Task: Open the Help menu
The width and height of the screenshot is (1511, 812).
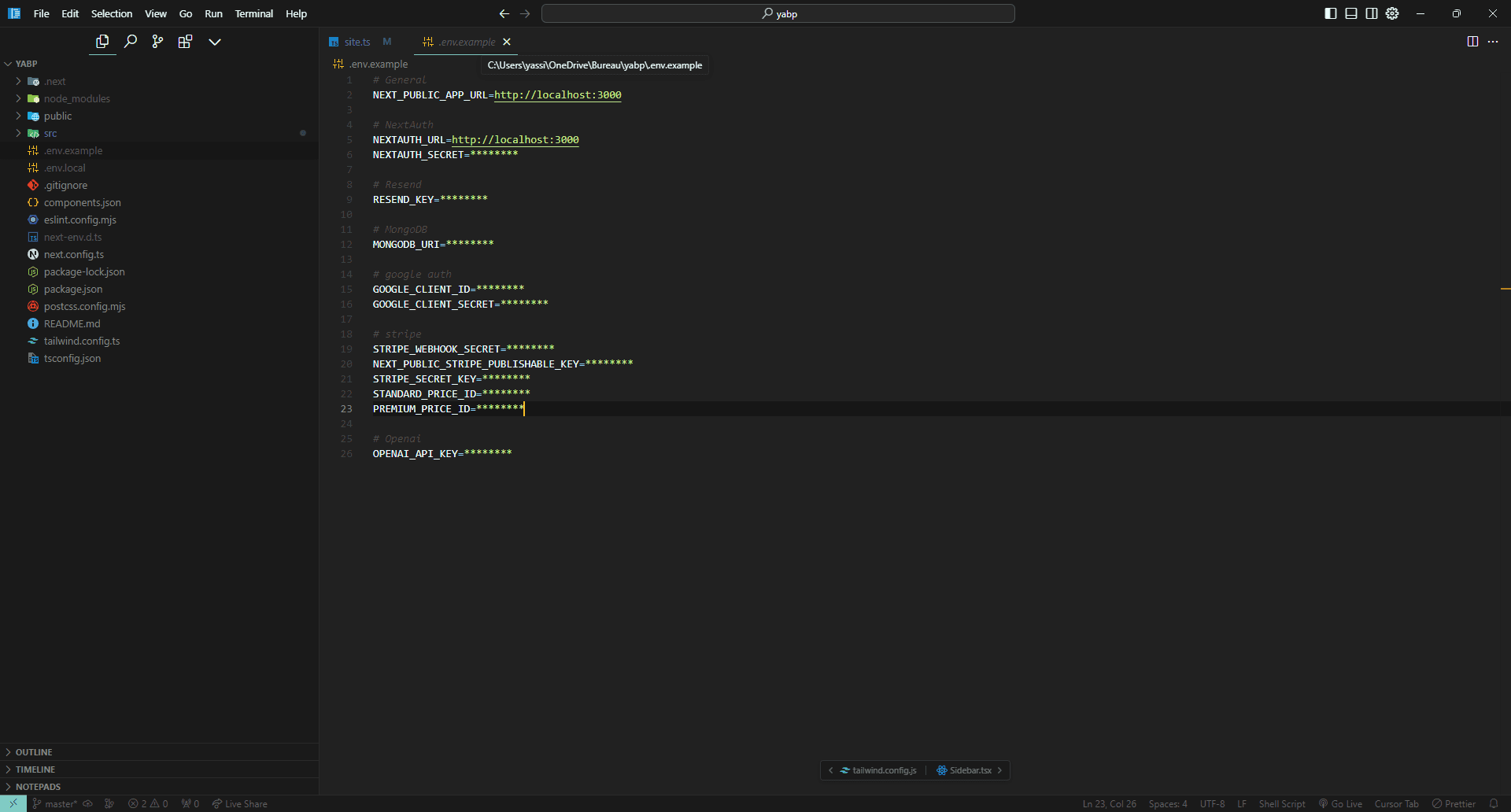Action: pyautogui.click(x=296, y=13)
